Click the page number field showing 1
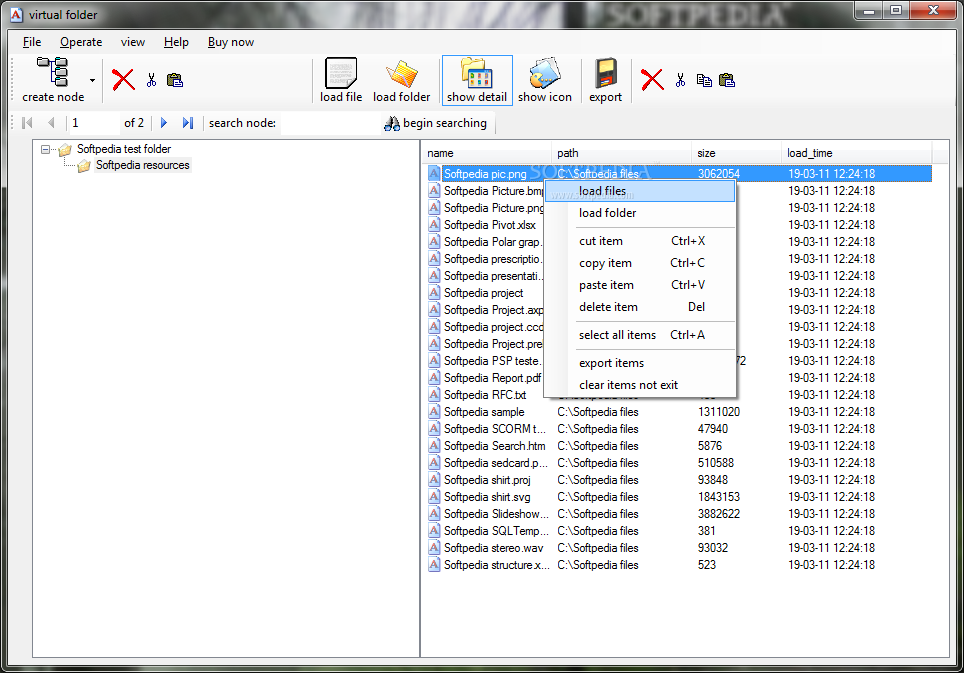Viewport: 964px width, 673px height. click(93, 123)
